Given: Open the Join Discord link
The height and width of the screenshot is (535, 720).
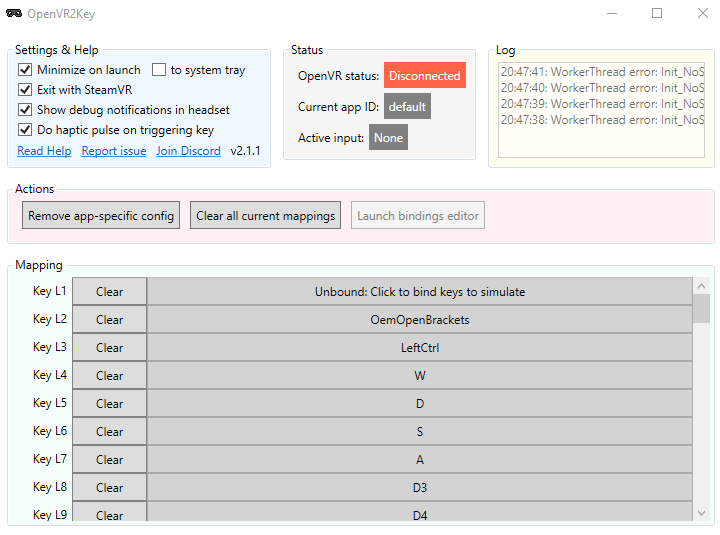Looking at the screenshot, I should pos(188,151).
